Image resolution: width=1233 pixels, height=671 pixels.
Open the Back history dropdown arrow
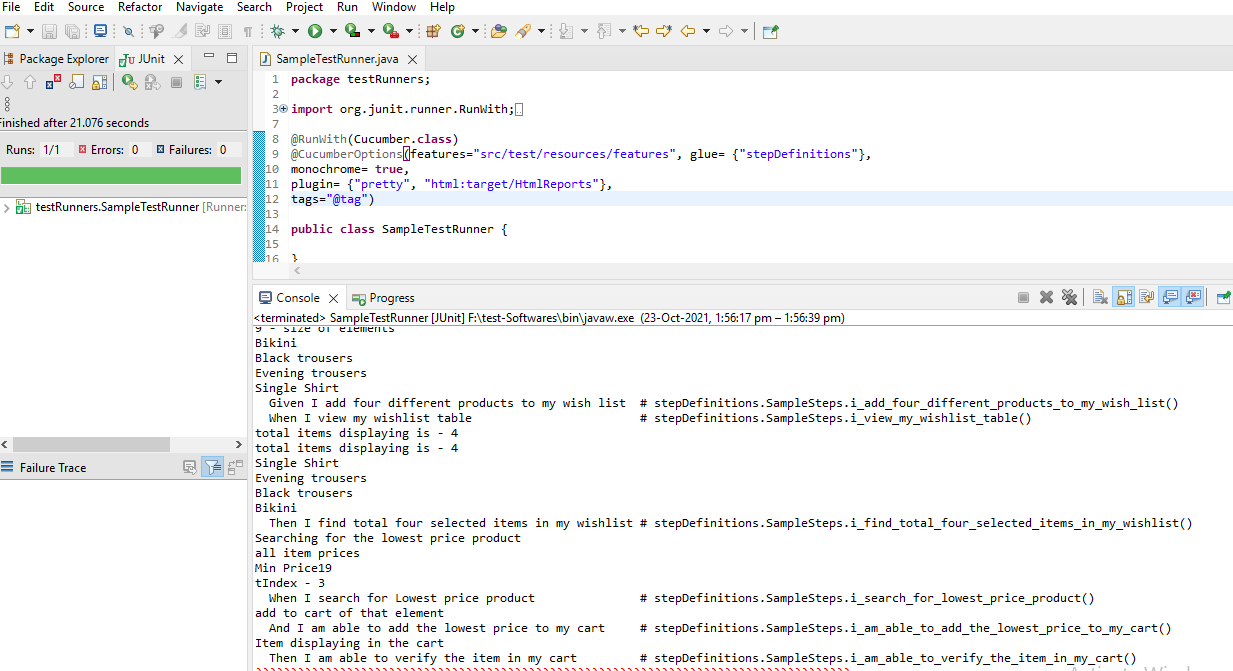click(706, 31)
